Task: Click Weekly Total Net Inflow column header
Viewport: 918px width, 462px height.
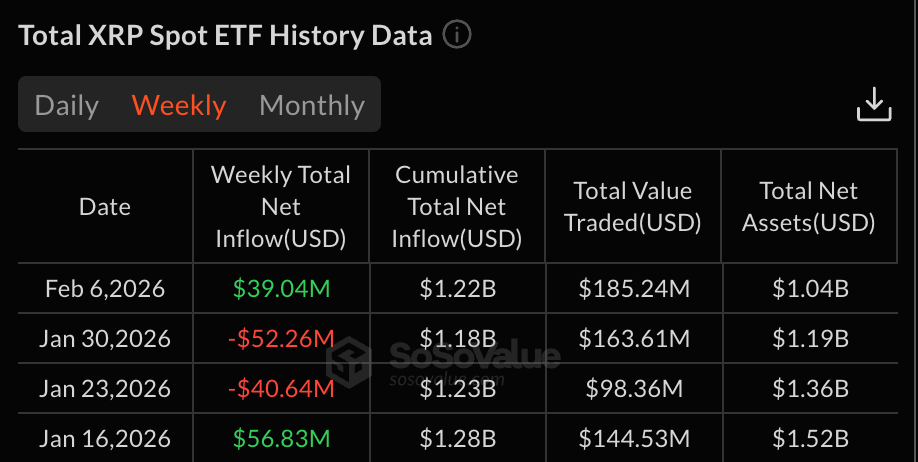Action: coord(280,207)
